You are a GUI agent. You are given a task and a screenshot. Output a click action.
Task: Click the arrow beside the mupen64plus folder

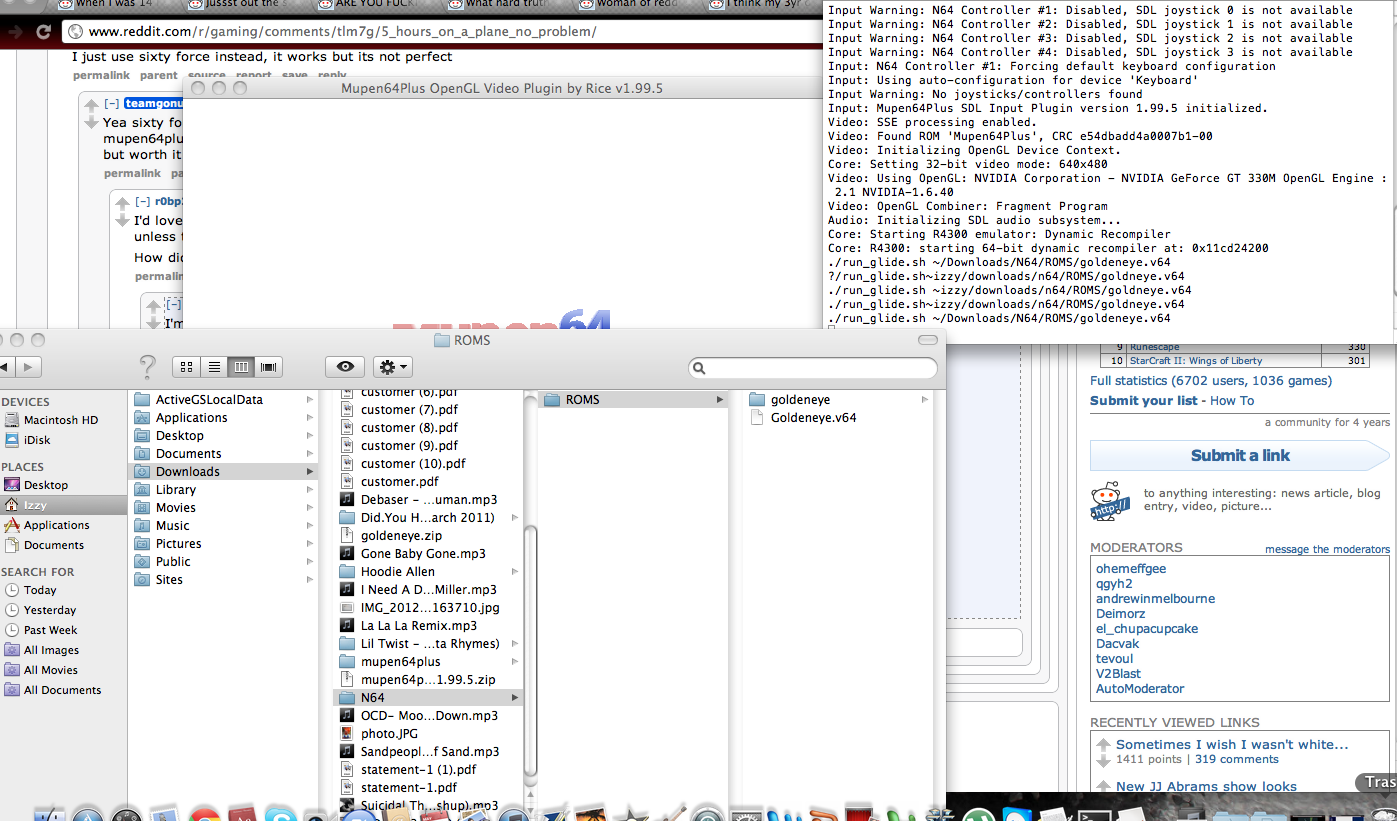pos(515,662)
